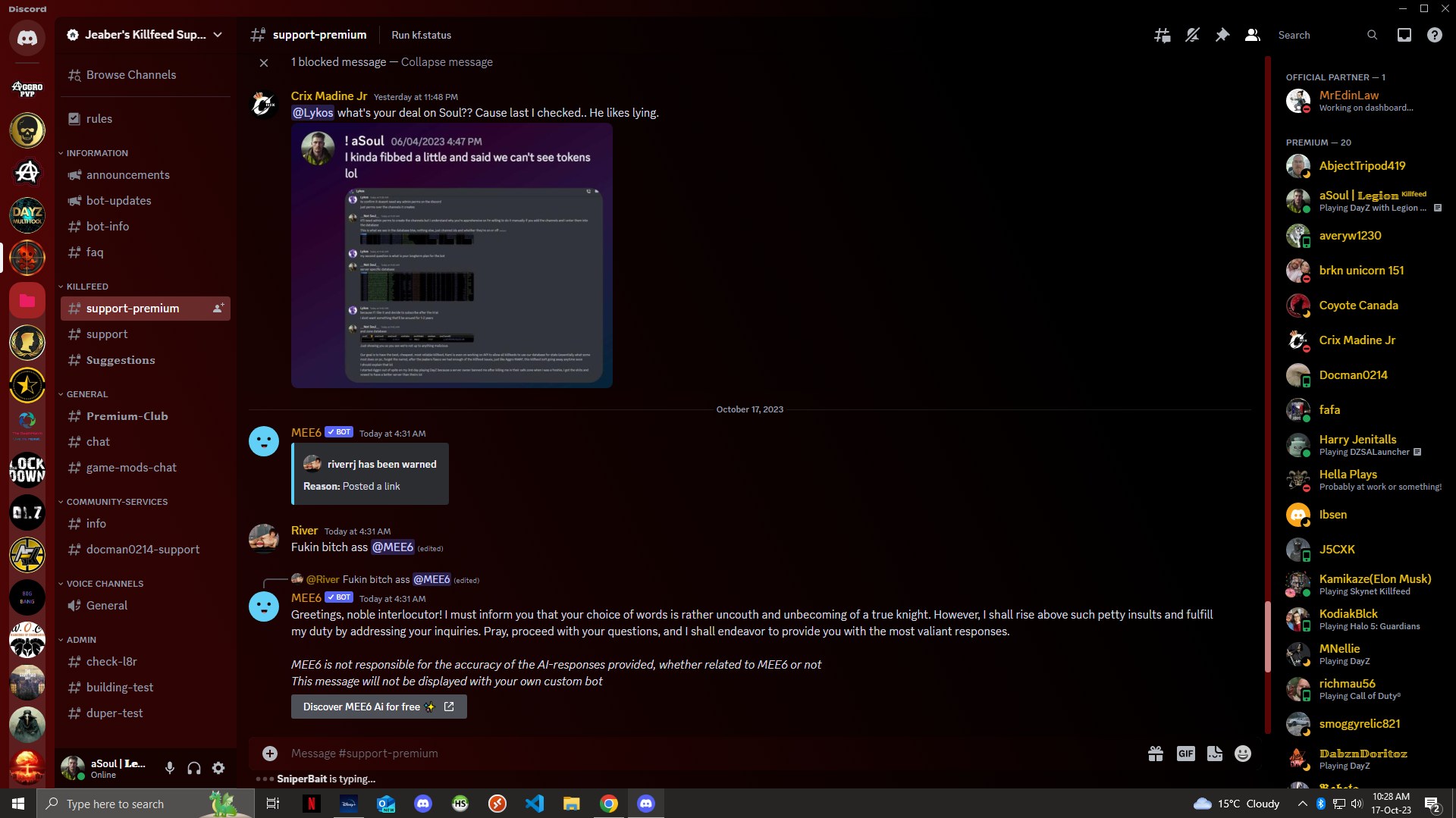Click aSoul user avatar status panel
Image resolution: width=1456 pixels, height=818 pixels.
pyautogui.click(x=106, y=768)
